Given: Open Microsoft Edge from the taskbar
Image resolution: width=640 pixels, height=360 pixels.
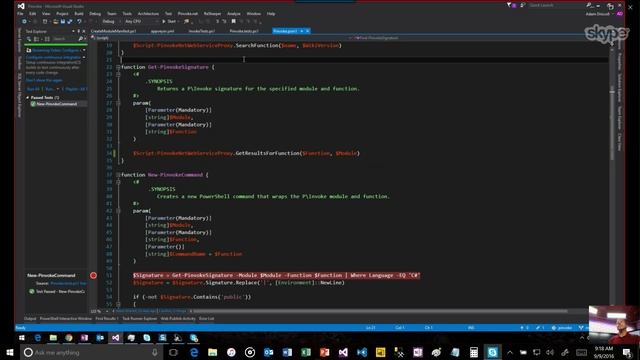Looking at the screenshot, I should click(x=194, y=352).
